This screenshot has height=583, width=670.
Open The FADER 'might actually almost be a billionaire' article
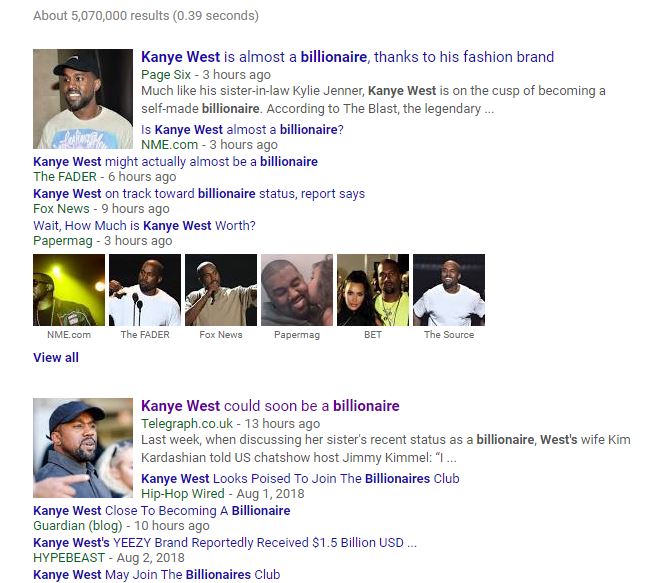pos(176,162)
